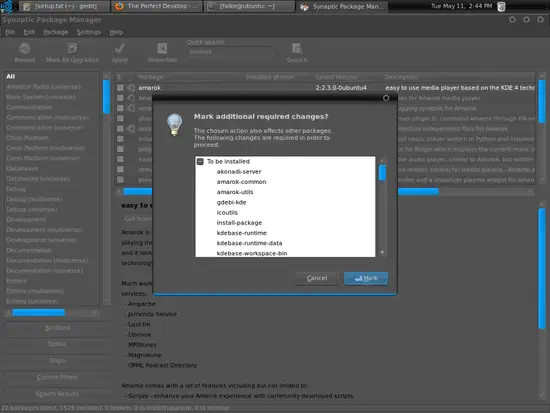Click the Reload toolbar icon
This screenshot has height=413, width=550.
25,48
